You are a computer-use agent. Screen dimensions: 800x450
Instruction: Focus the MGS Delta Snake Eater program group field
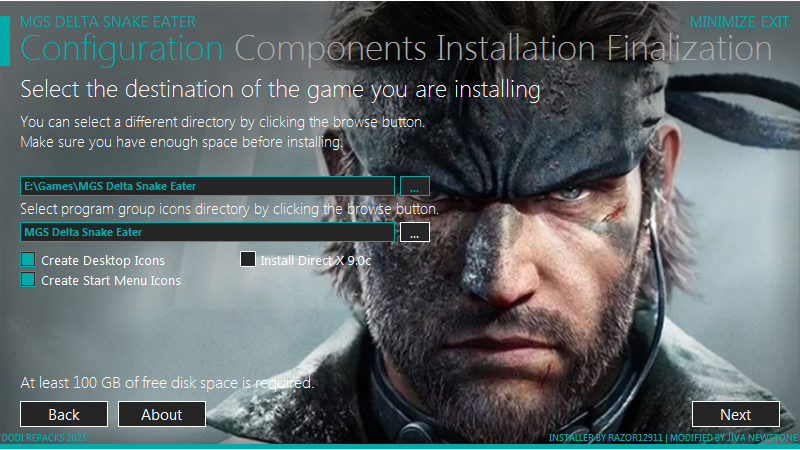[207, 232]
